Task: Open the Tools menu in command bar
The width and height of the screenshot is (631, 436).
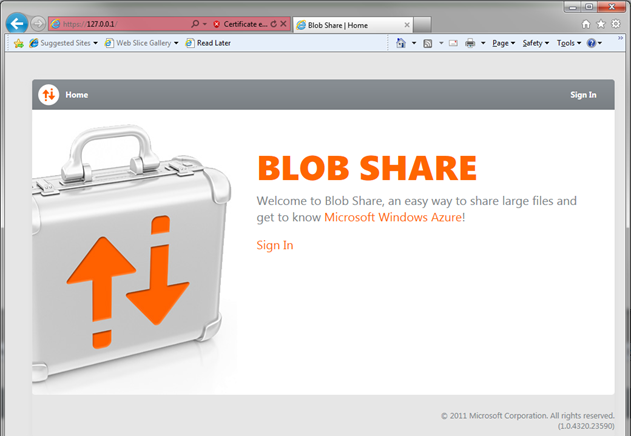Action: pyautogui.click(x=569, y=43)
